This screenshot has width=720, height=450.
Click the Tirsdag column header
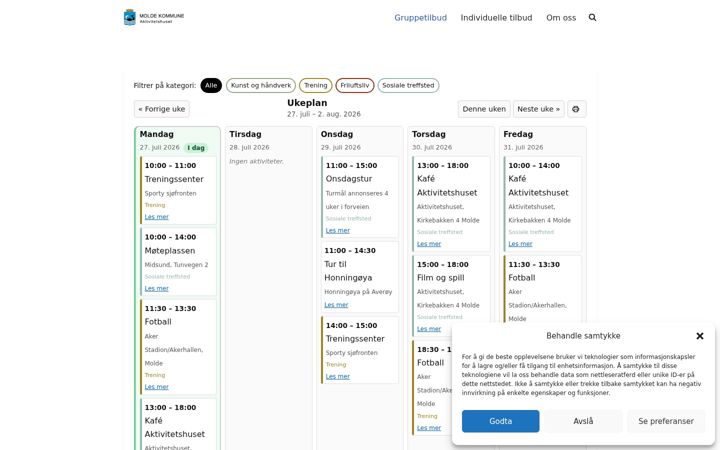tap(245, 134)
